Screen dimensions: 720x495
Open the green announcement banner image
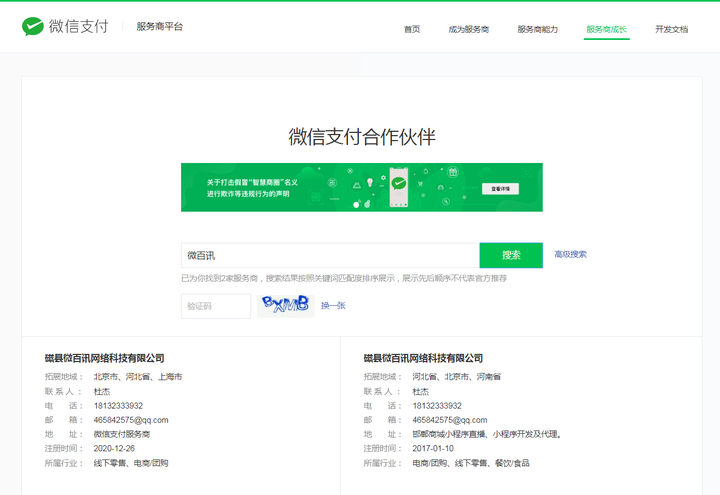362,187
